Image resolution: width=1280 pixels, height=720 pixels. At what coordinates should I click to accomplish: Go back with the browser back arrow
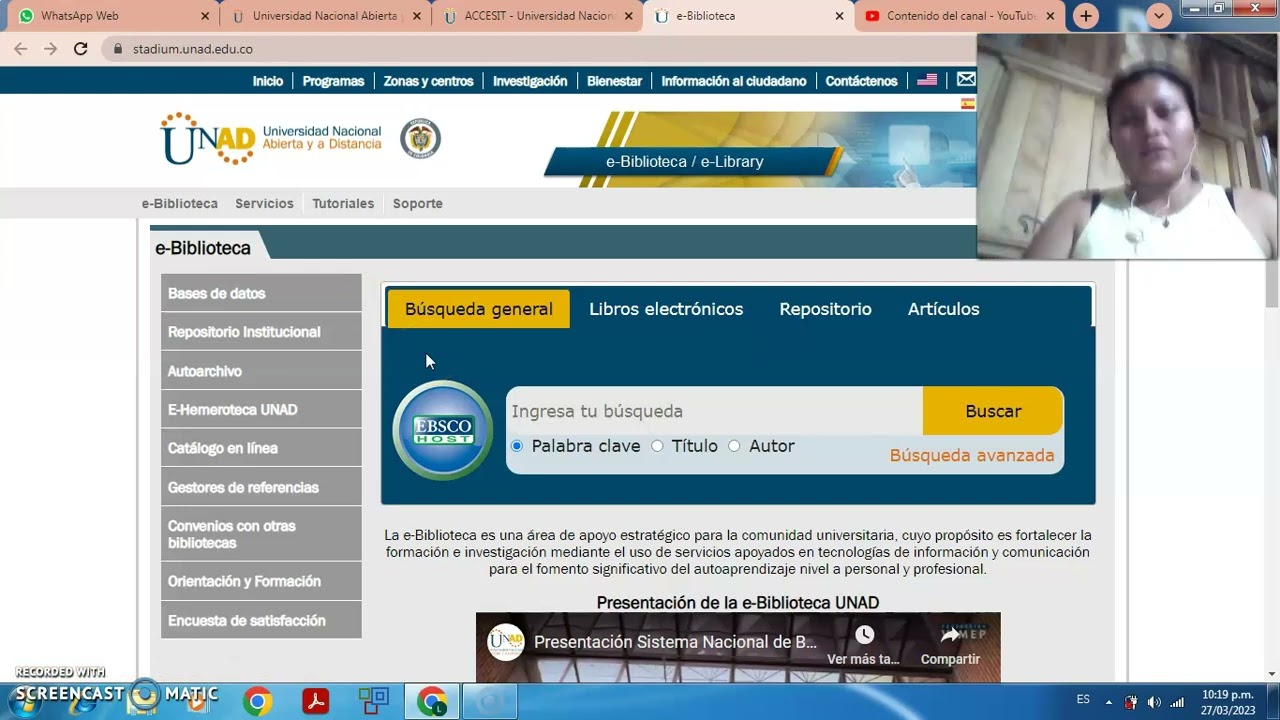click(x=21, y=48)
